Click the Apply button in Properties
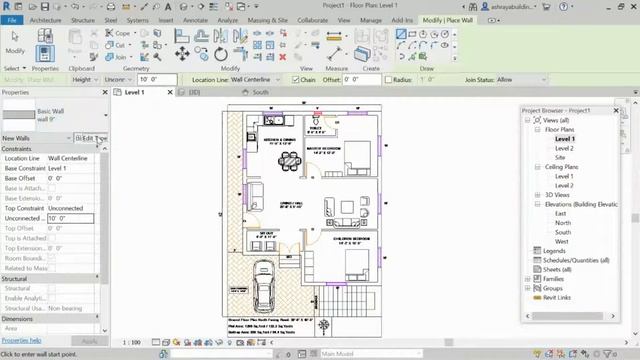640x360 pixels. (x=89, y=341)
